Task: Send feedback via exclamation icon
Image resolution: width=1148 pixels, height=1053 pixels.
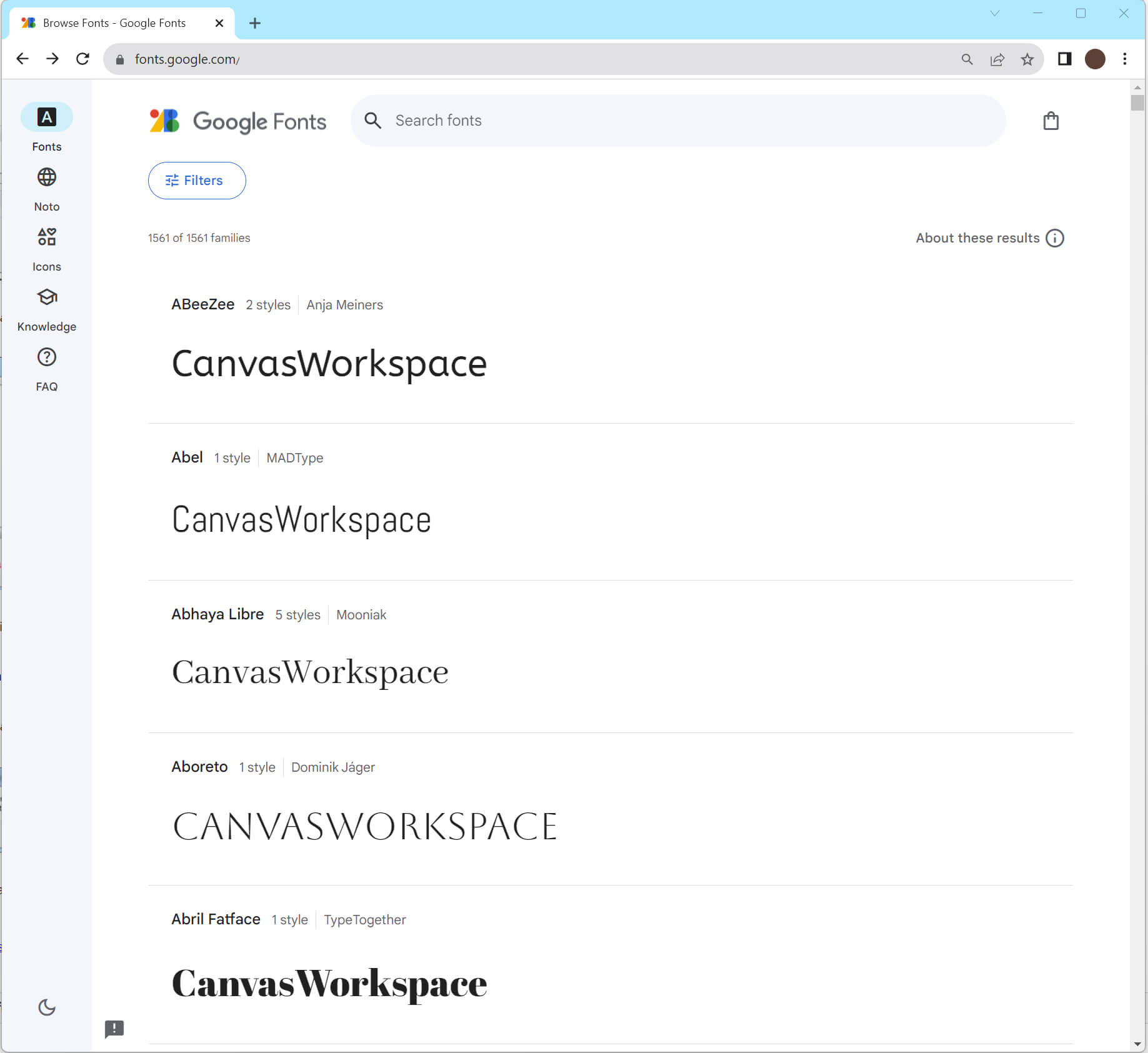Action: (114, 1029)
